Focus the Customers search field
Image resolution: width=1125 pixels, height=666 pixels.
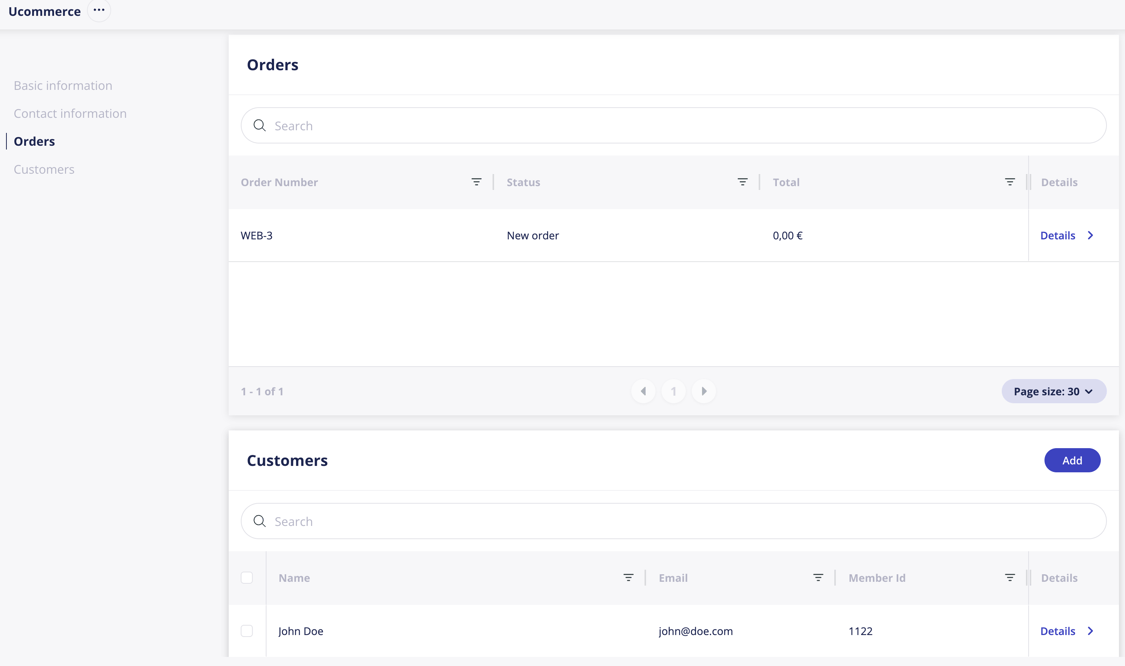(674, 521)
